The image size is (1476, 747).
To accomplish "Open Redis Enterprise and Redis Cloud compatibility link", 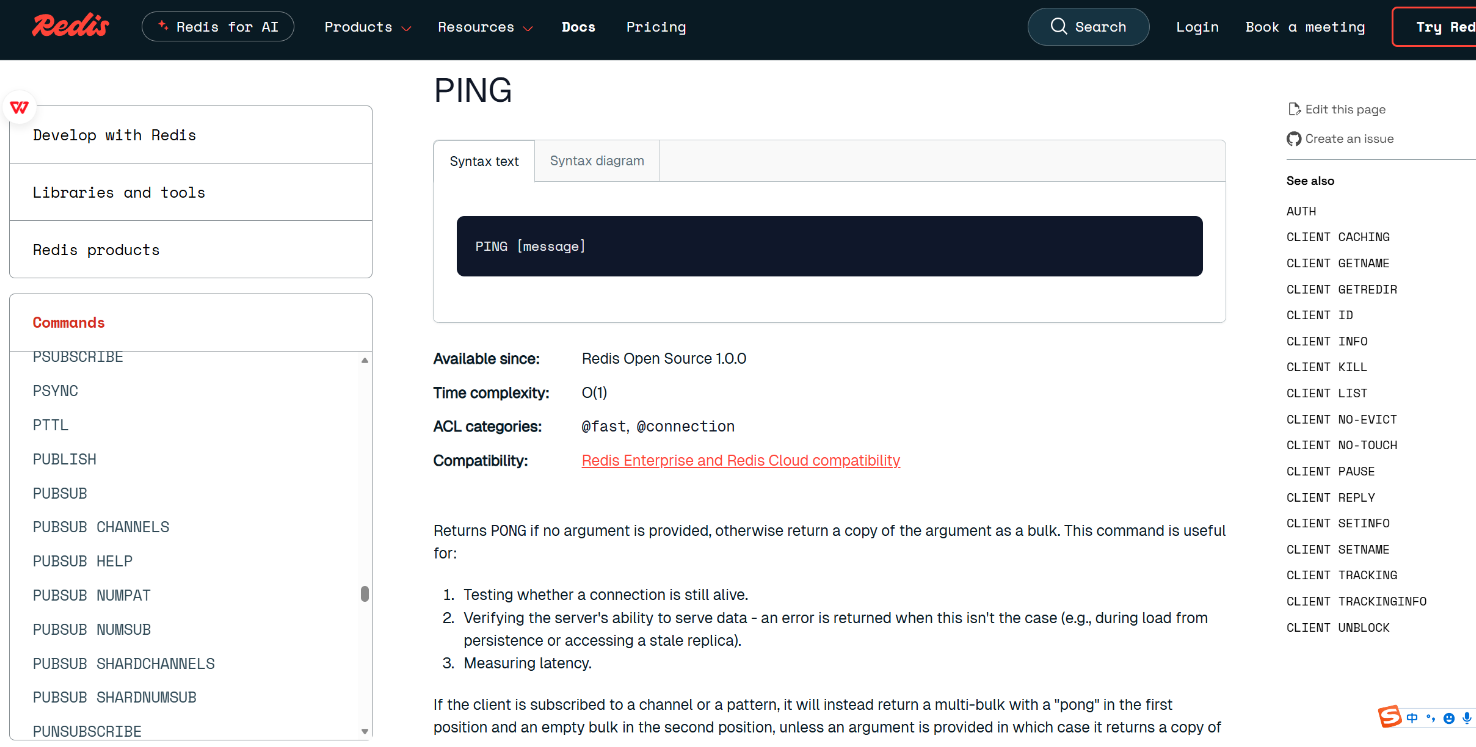I will point(741,461).
